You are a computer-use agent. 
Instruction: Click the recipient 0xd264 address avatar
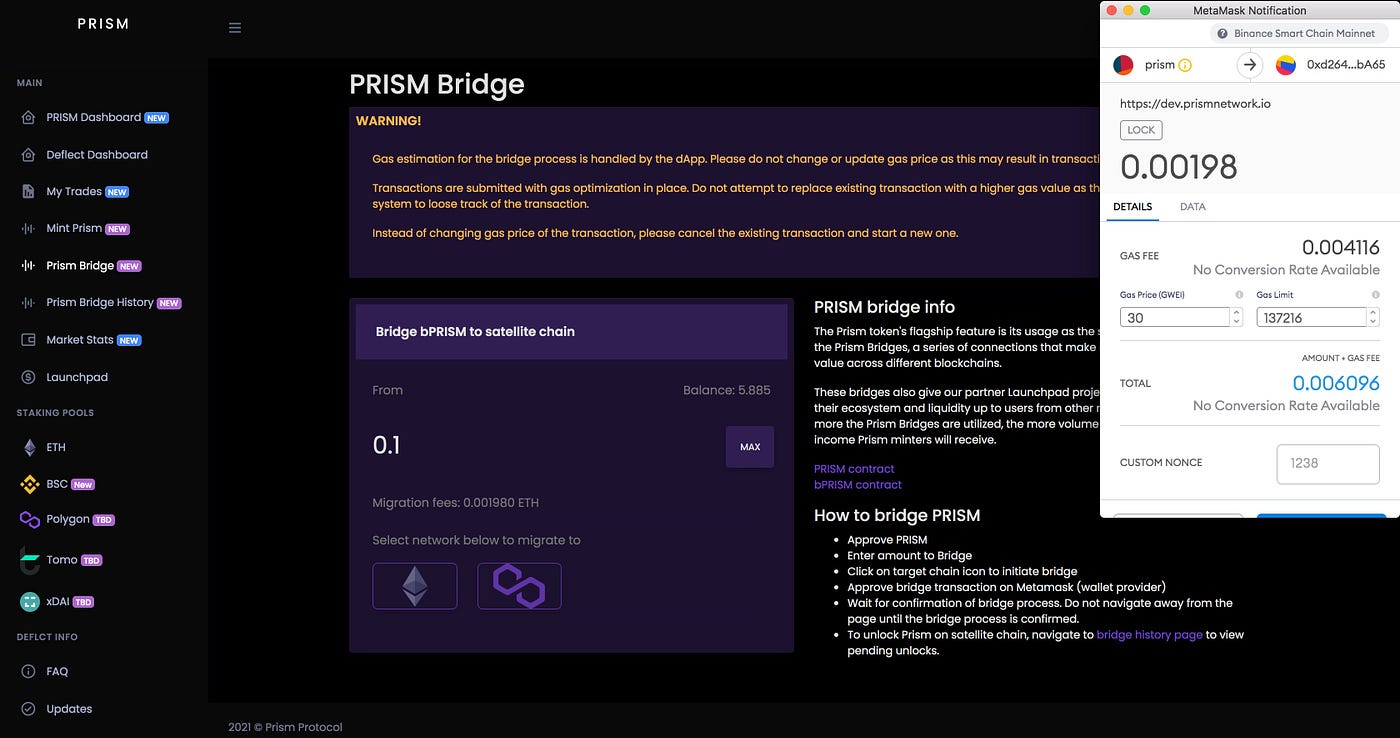[x=1286, y=65]
